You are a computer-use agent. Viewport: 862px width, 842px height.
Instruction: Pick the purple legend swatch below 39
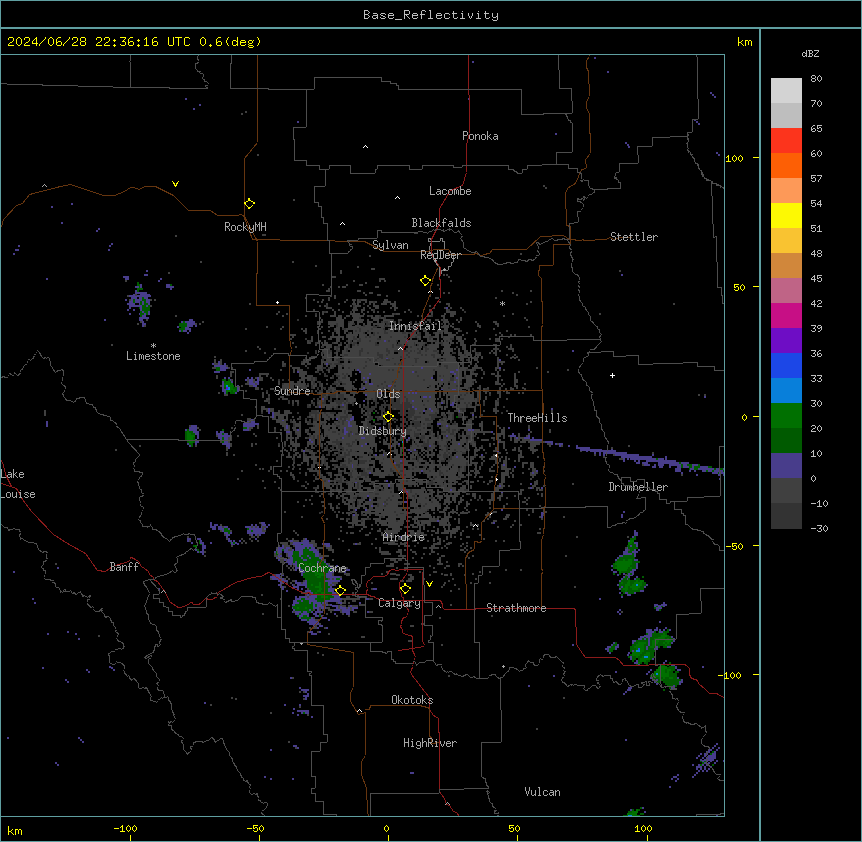click(786, 340)
